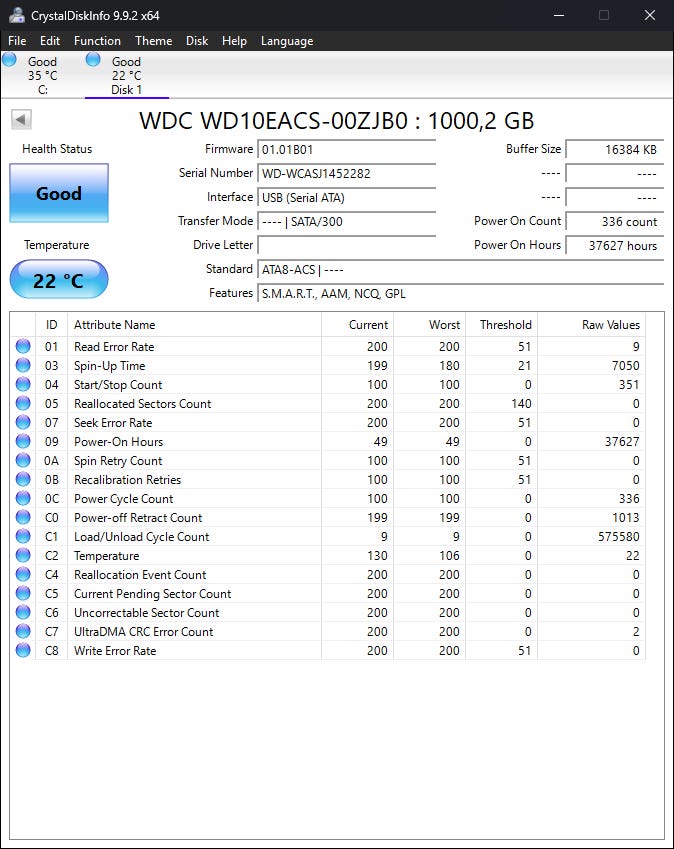674x849 pixels.
Task: Click status orb for Start/Stop Count
Action: 23,384
